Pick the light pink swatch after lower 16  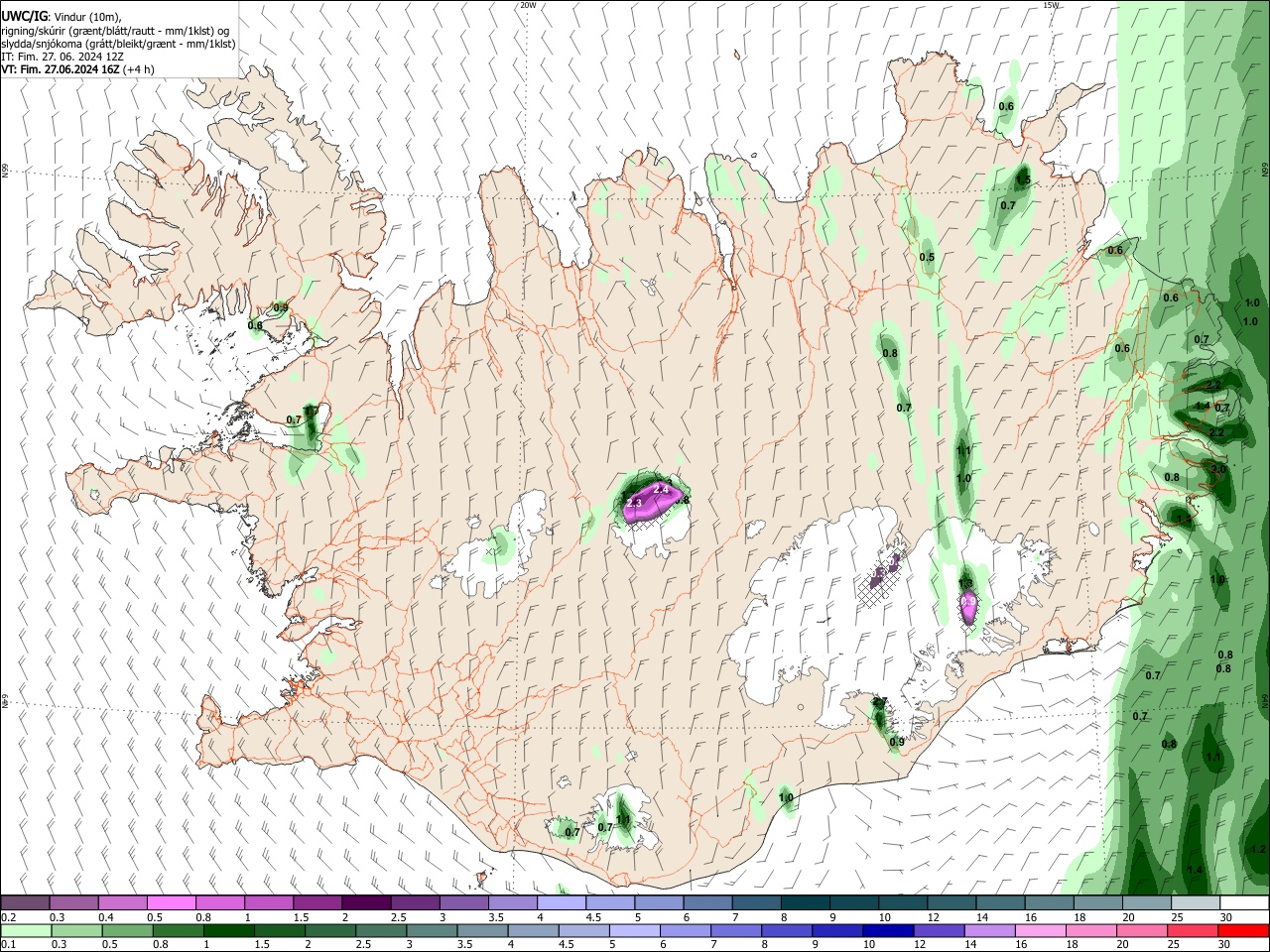click(x=1042, y=931)
